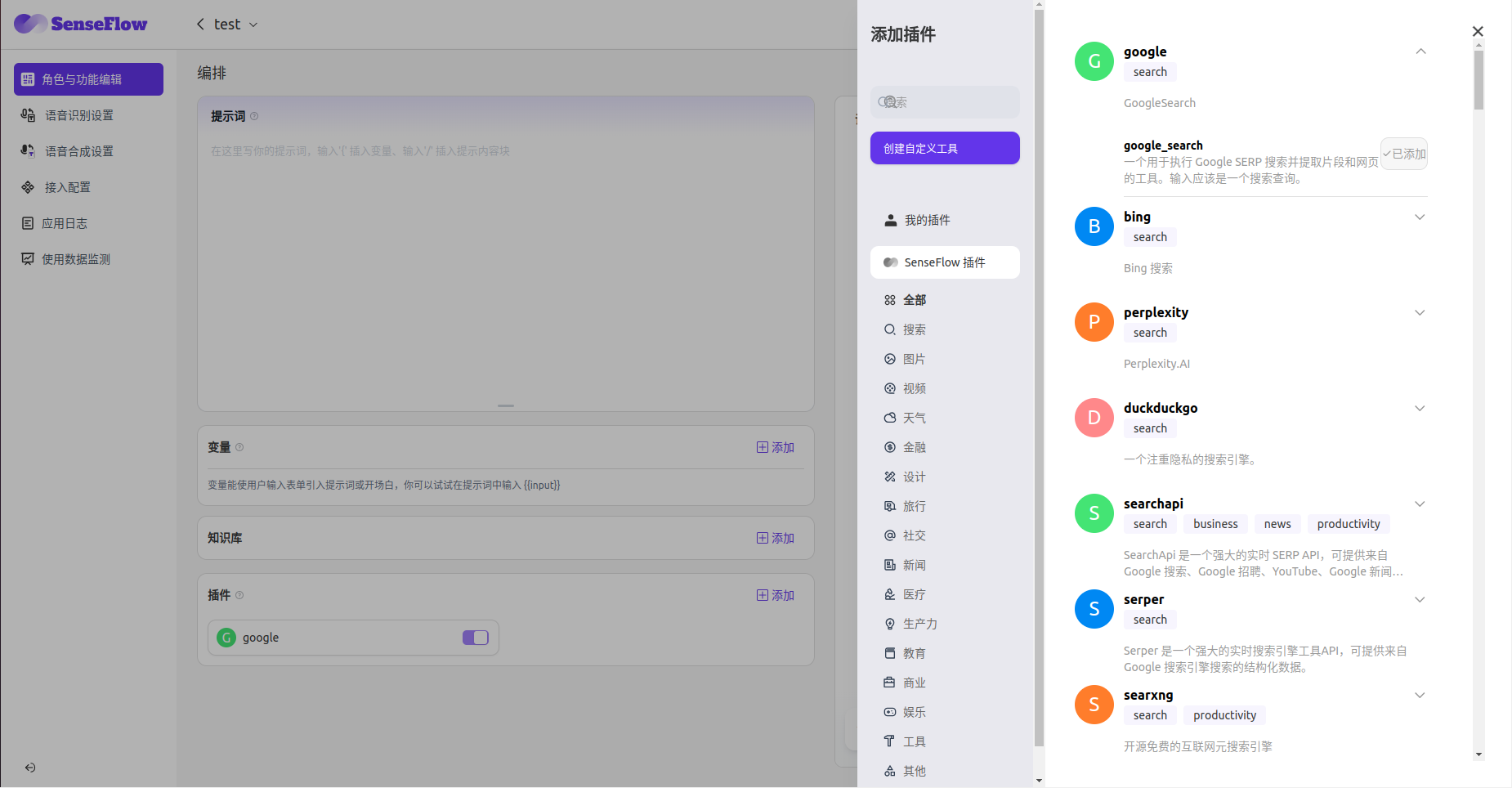This screenshot has height=788, width=1512.
Task: Add a knowledge base with 添加 in 知识库
Action: click(x=775, y=538)
